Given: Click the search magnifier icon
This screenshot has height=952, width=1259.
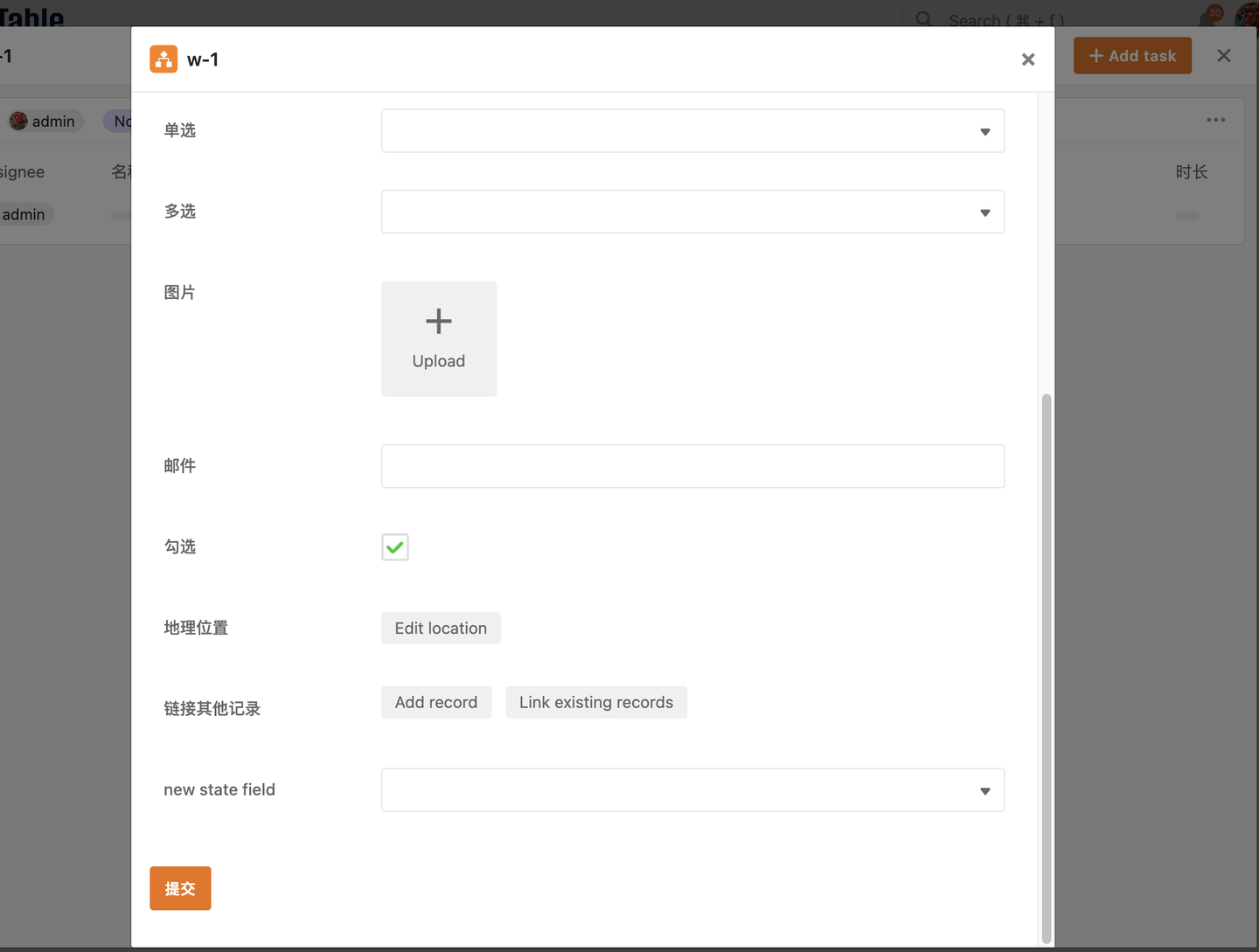Looking at the screenshot, I should tap(922, 19).
